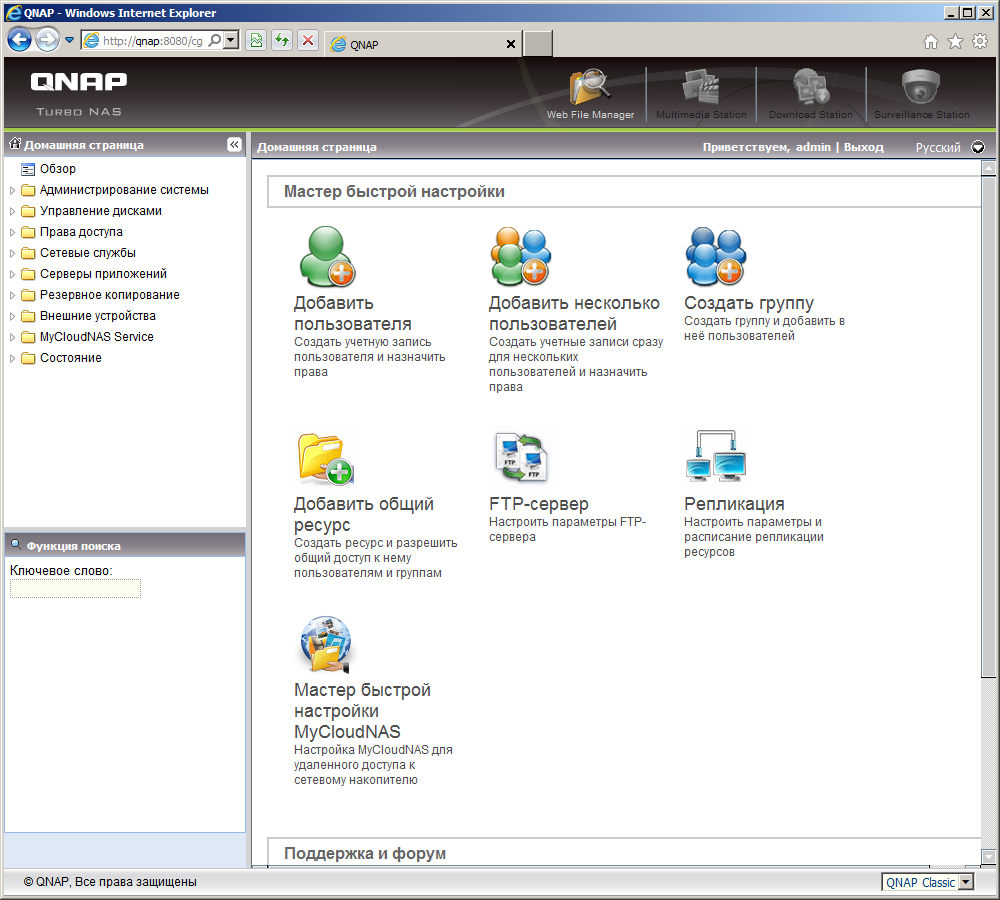1000x900 pixels.
Task: Open Multimedia Station icon
Action: pyautogui.click(x=701, y=87)
